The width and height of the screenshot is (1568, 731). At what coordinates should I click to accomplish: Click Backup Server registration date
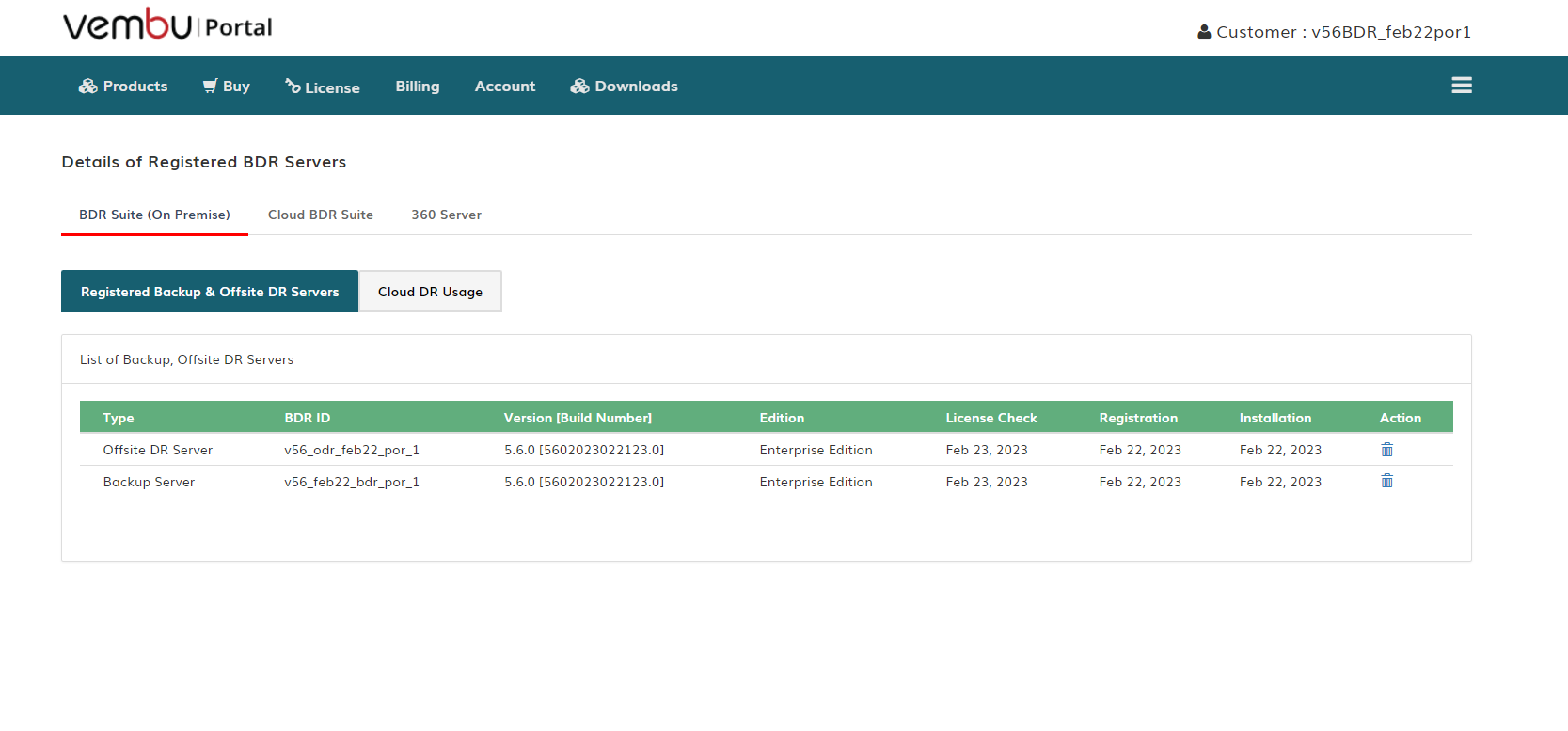point(1140,482)
